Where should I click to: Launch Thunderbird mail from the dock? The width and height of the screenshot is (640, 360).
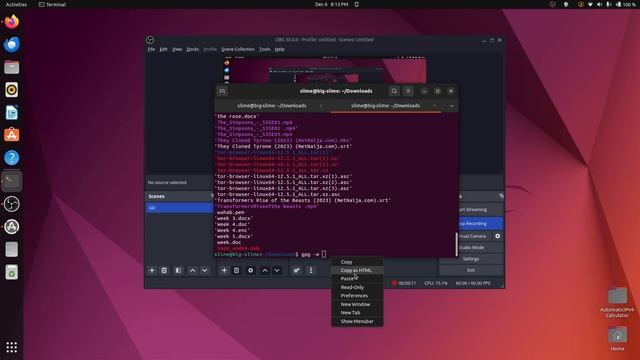coord(11,44)
